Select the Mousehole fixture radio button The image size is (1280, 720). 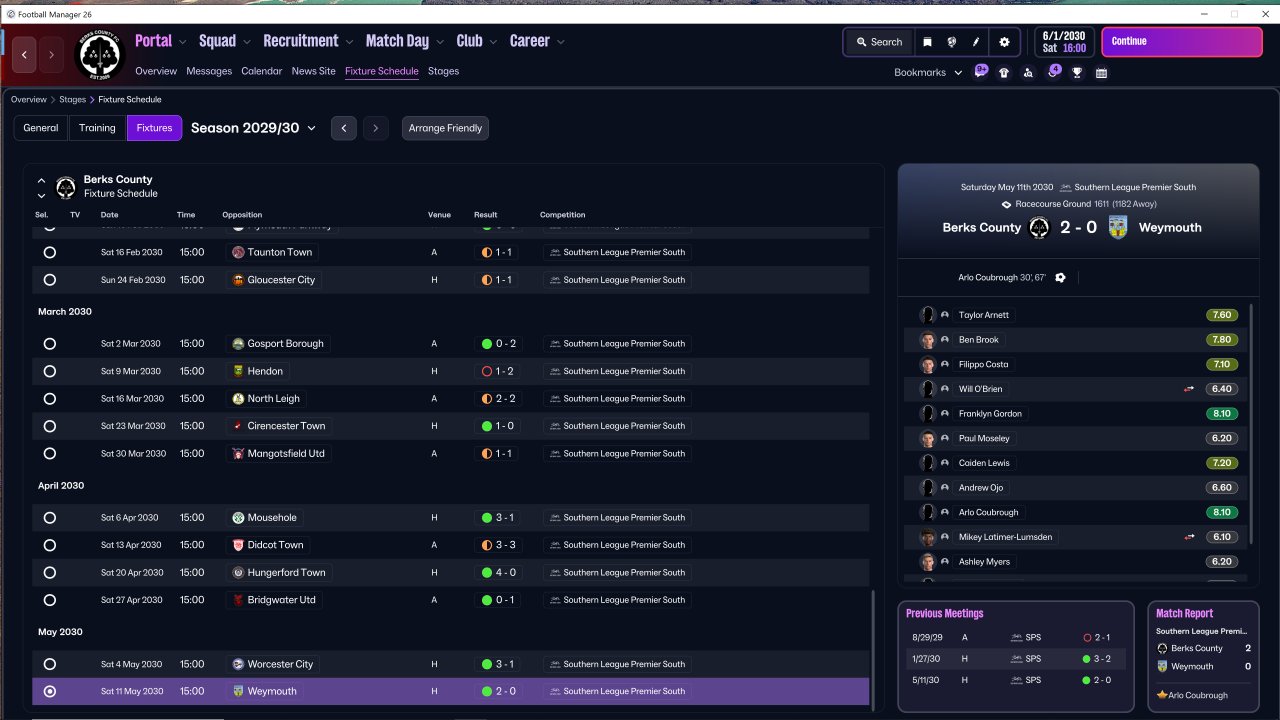tap(50, 518)
